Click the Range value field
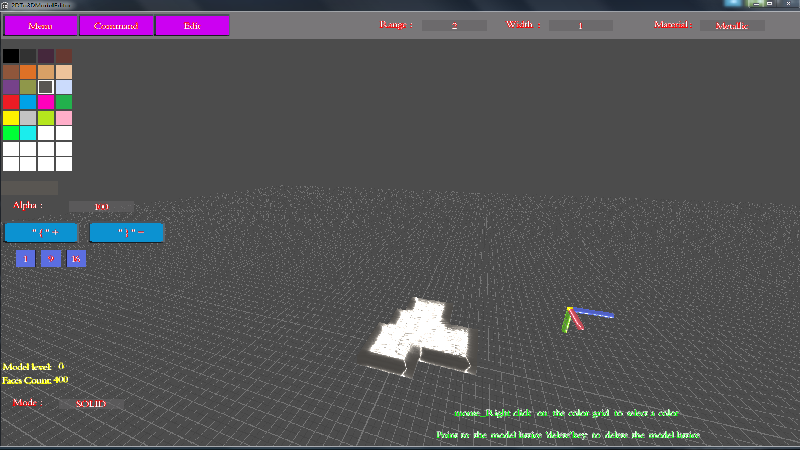800x450 pixels. (454, 25)
